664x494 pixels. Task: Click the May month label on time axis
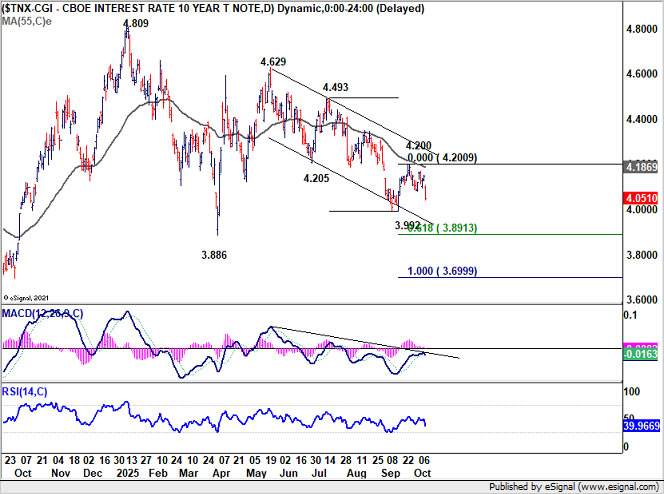pos(256,473)
